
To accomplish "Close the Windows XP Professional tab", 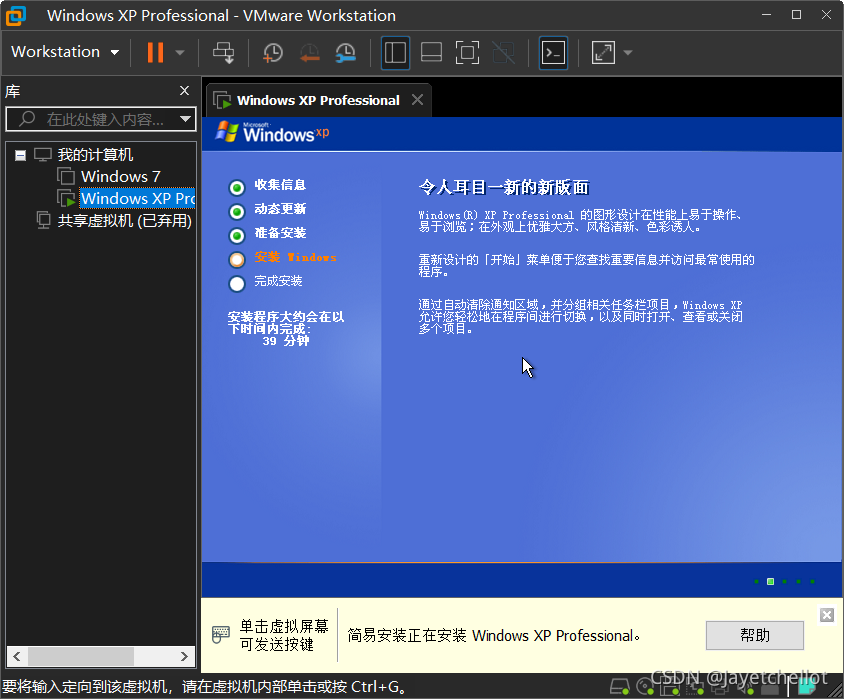I will (x=418, y=100).
